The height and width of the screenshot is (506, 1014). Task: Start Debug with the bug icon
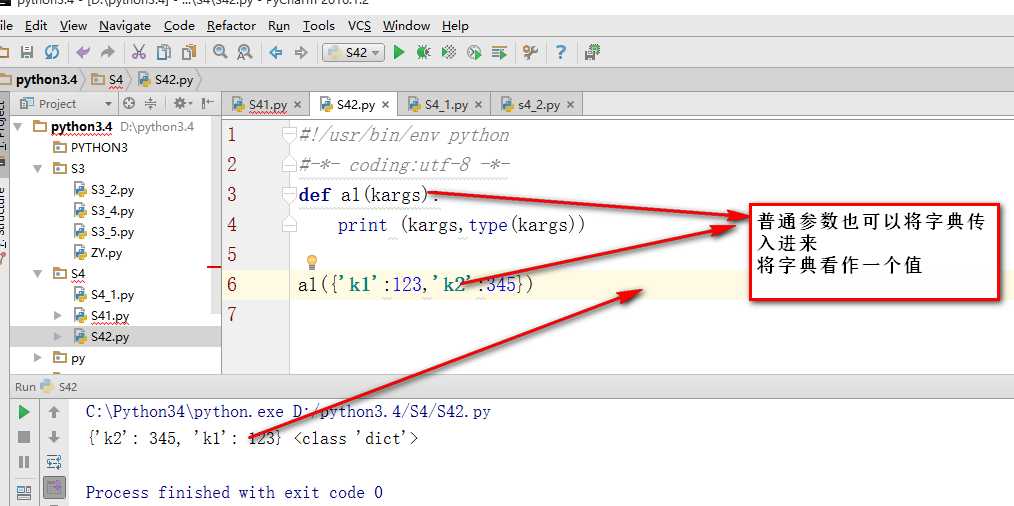424,52
